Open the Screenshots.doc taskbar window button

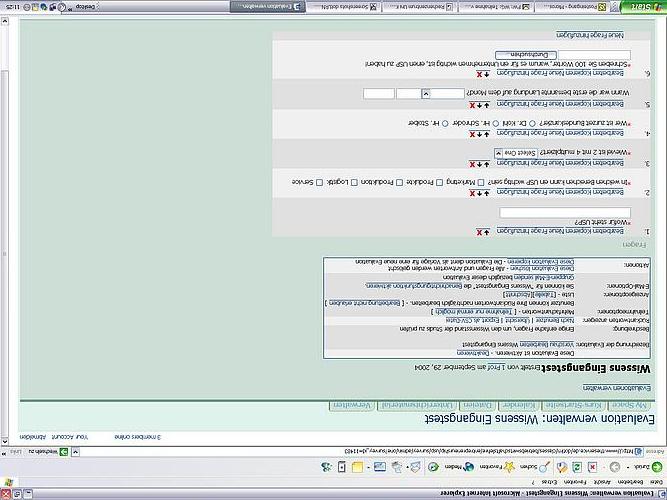click(x=343, y=7)
